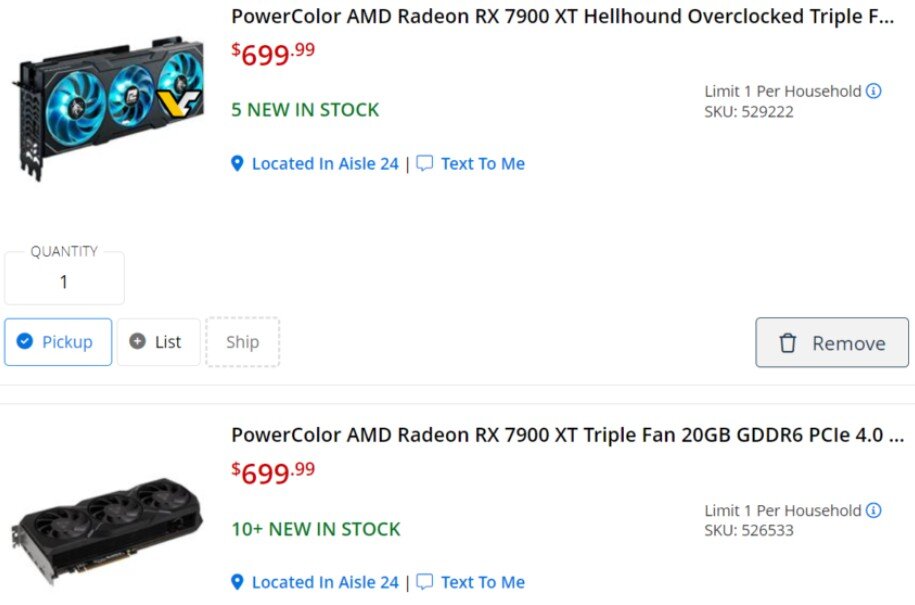The image size is (915, 605).
Task: Click the info icon beside Hellhound's household limit
Action: [873, 91]
